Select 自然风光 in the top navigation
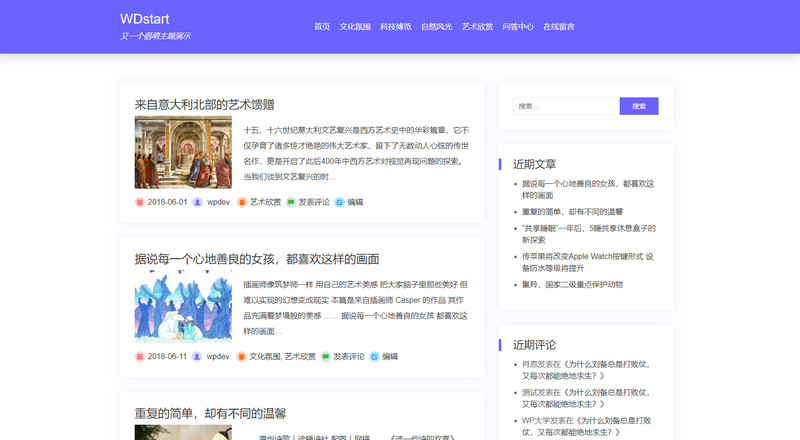Viewport: 800px width, 440px height. [x=436, y=27]
